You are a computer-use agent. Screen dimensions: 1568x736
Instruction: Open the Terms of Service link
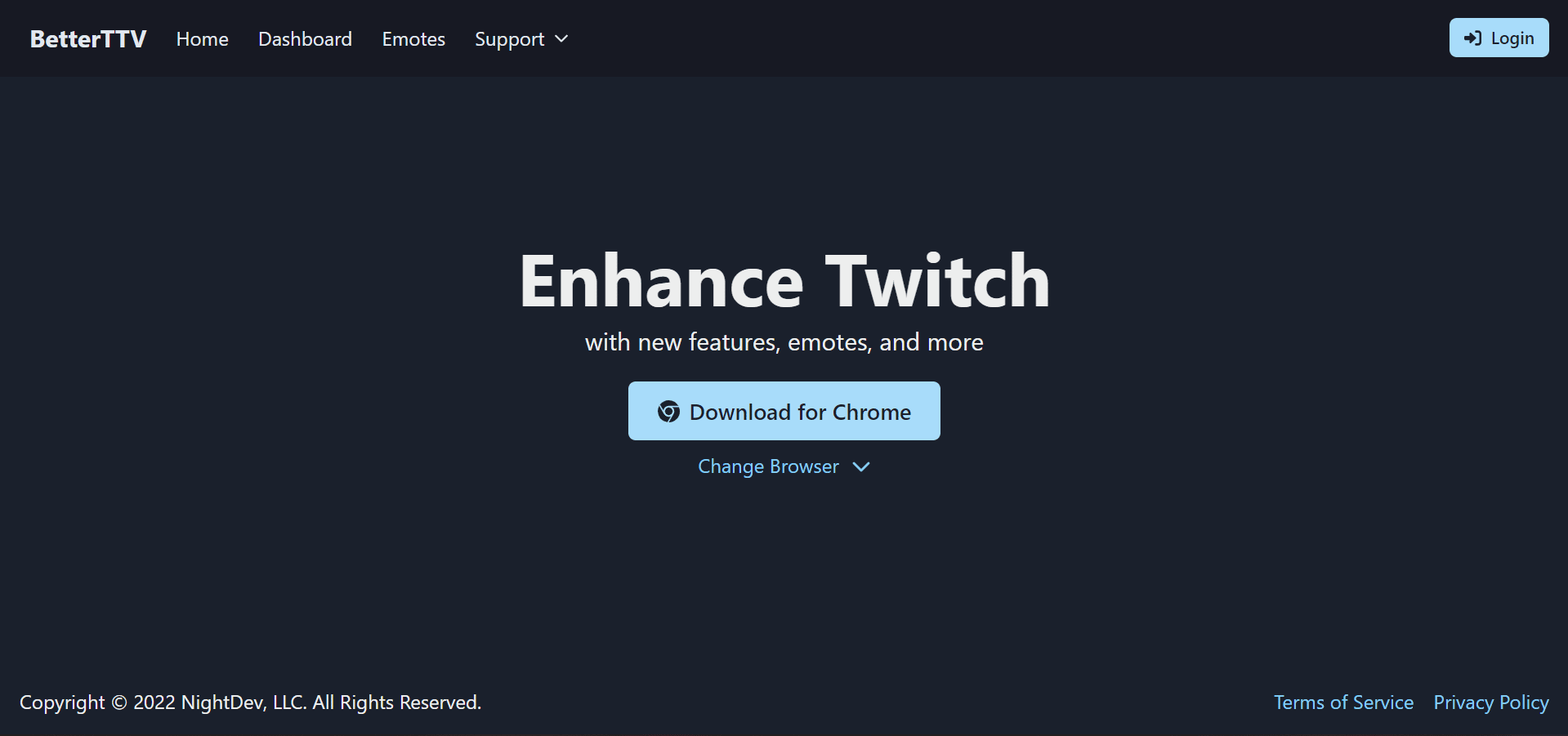(x=1343, y=702)
